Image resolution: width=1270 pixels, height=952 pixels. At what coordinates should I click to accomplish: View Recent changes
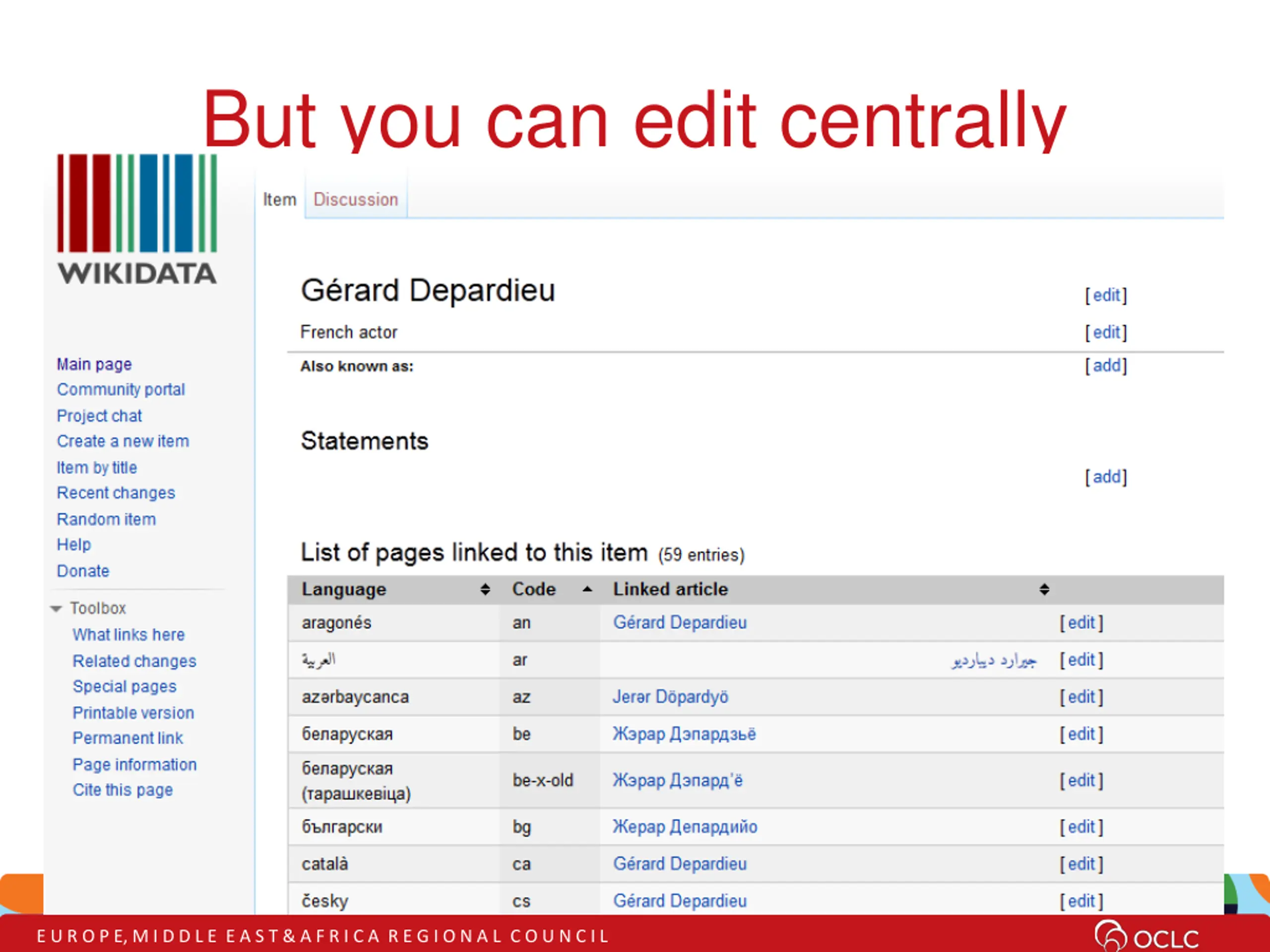click(x=116, y=492)
